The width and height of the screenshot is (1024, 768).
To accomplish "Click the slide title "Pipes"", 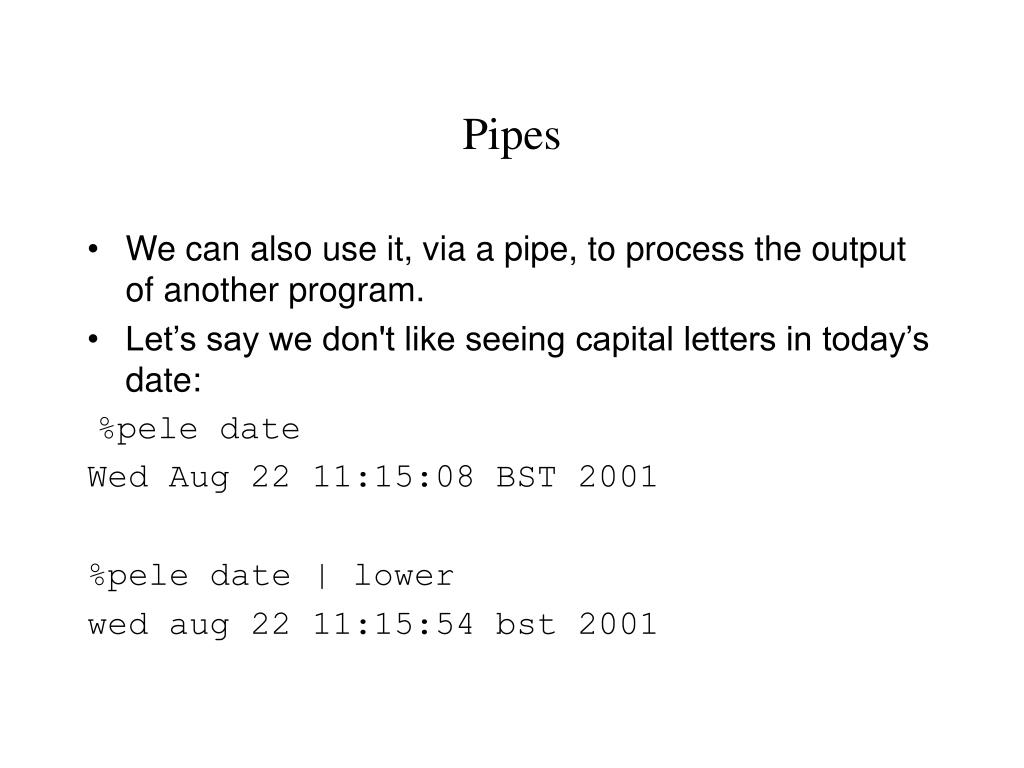I will (x=511, y=136).
